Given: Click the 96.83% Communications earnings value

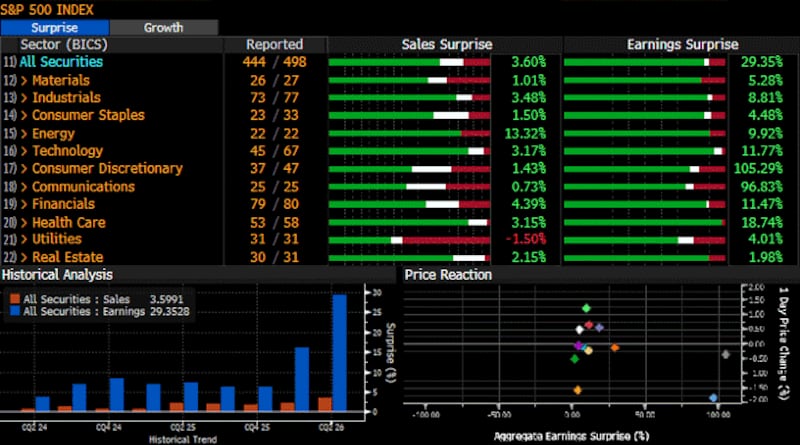Looking at the screenshot, I should (x=761, y=187).
